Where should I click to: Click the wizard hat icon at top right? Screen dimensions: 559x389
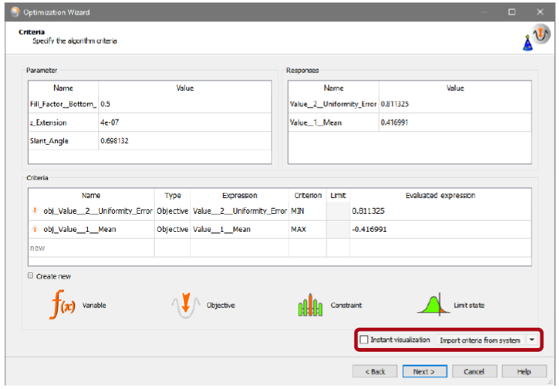(537, 38)
